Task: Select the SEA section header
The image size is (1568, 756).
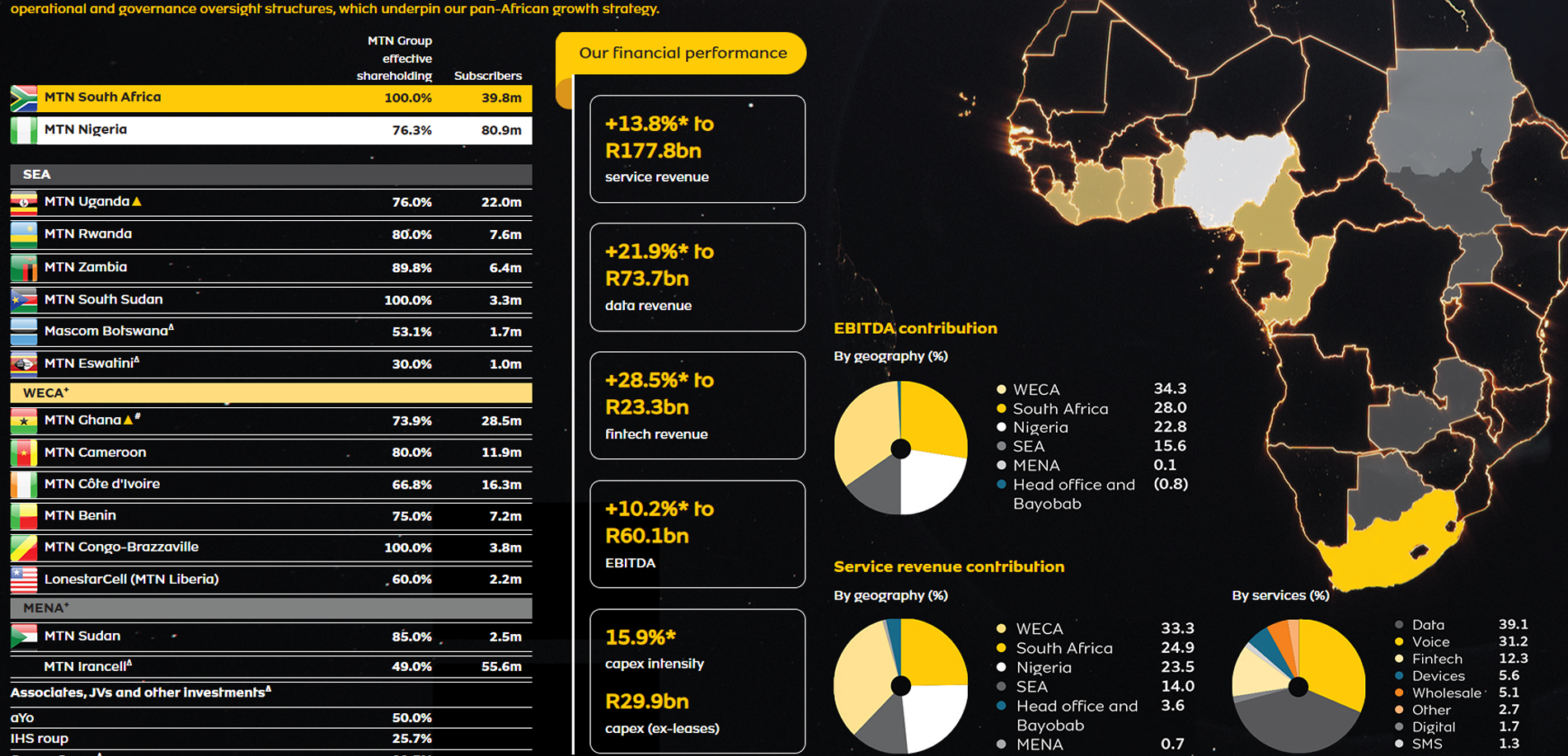Action: pos(271,175)
